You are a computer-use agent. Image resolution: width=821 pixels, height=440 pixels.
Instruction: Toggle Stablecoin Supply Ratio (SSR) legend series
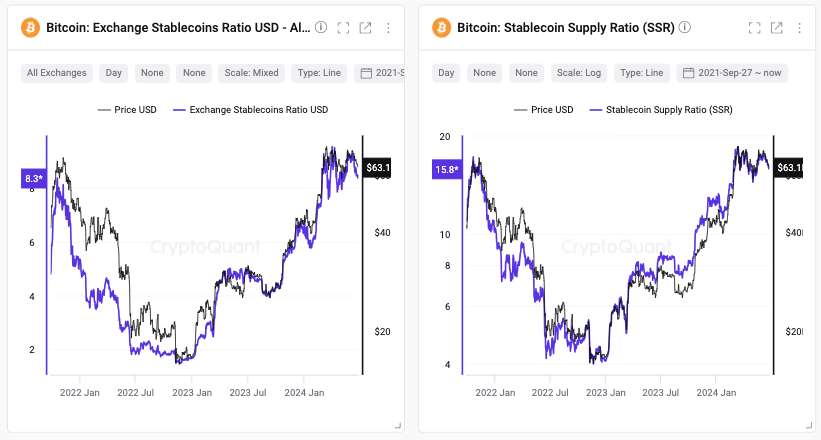(660, 109)
